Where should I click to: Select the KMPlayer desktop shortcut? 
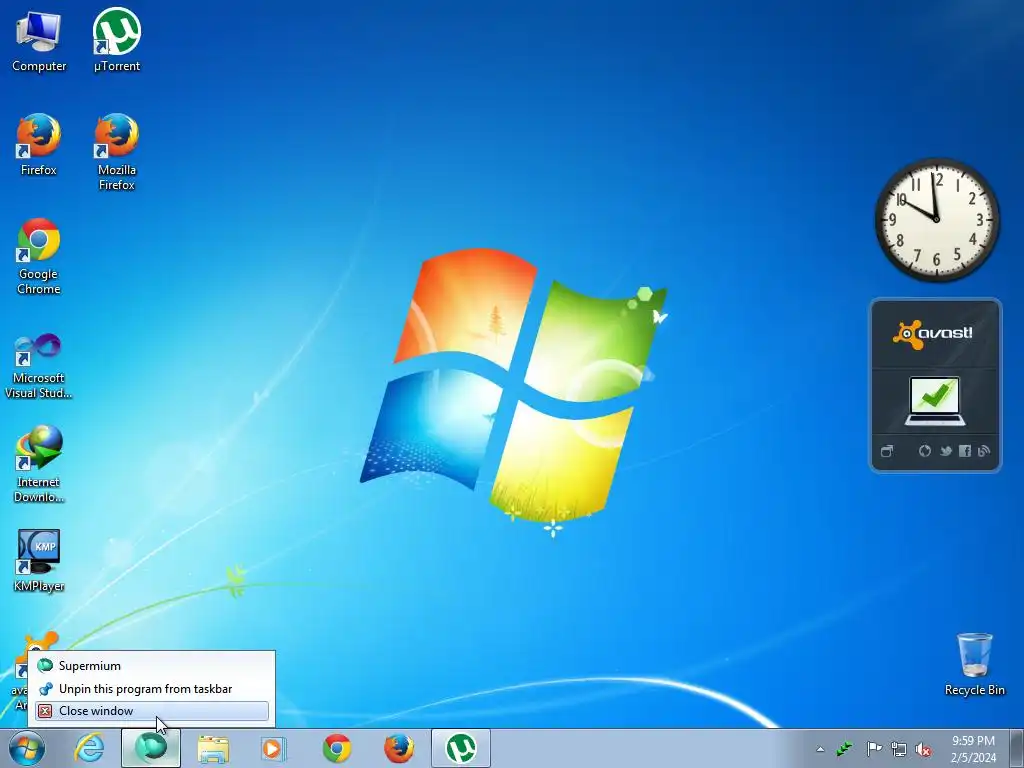[39, 560]
